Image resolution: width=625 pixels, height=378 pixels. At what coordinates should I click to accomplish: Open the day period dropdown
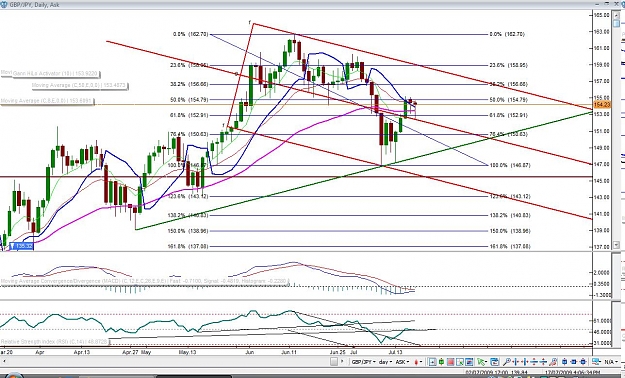(385, 362)
